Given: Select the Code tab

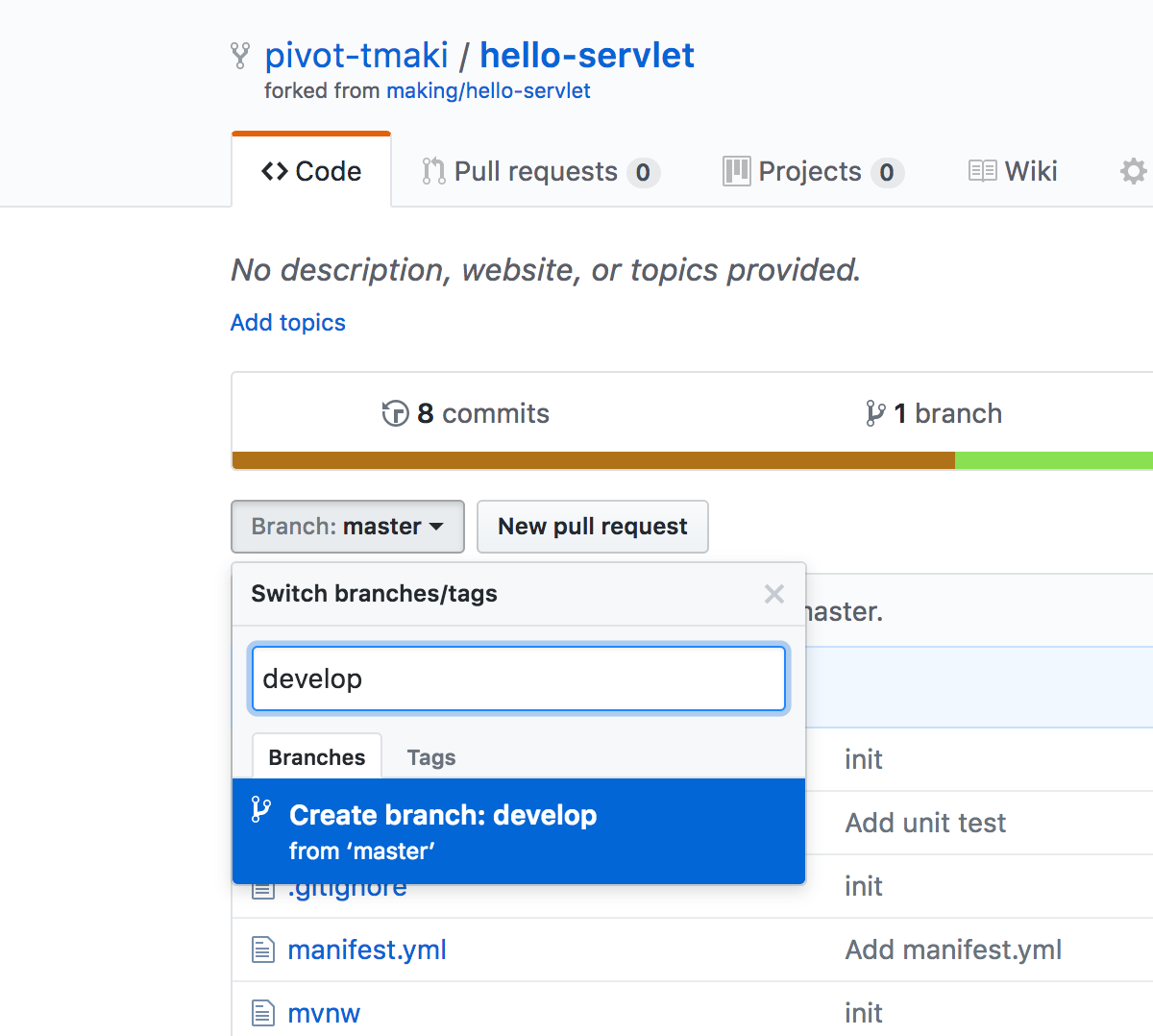Looking at the screenshot, I should [x=311, y=171].
